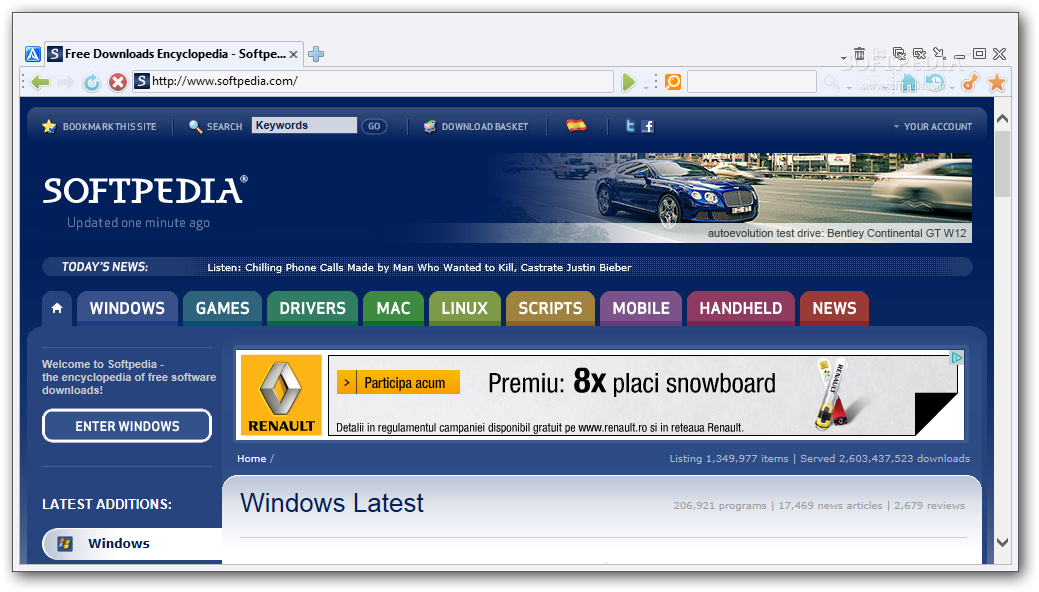Expand the dropdown beside the search magnifier
Screen dimensions: 1039x592
849,88
